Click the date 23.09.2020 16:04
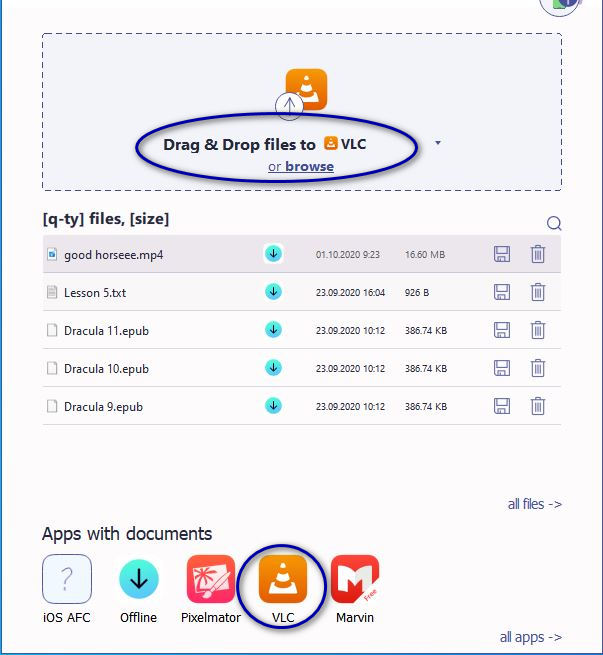 pyautogui.click(x=350, y=292)
